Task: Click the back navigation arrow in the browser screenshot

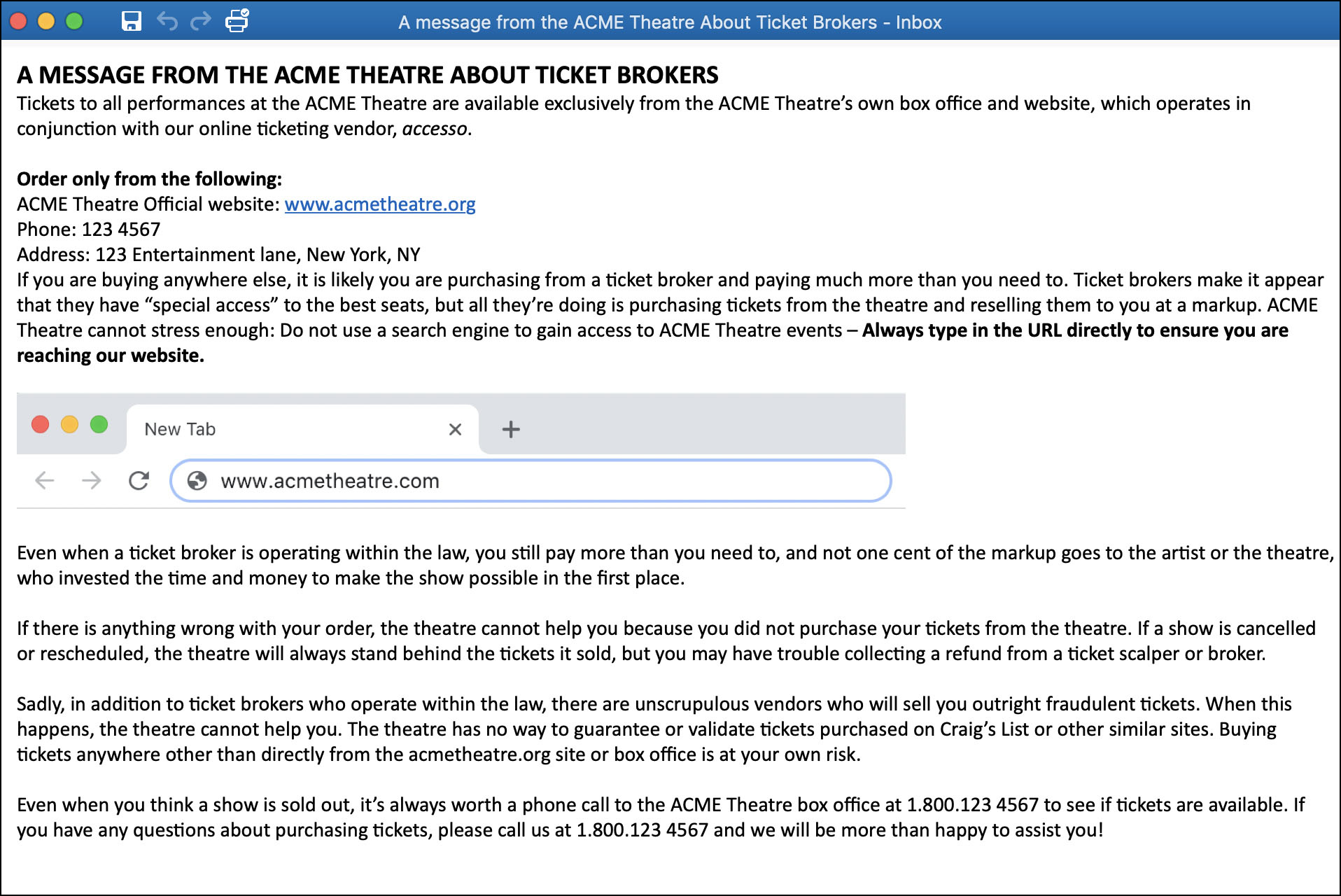Action: coord(44,481)
